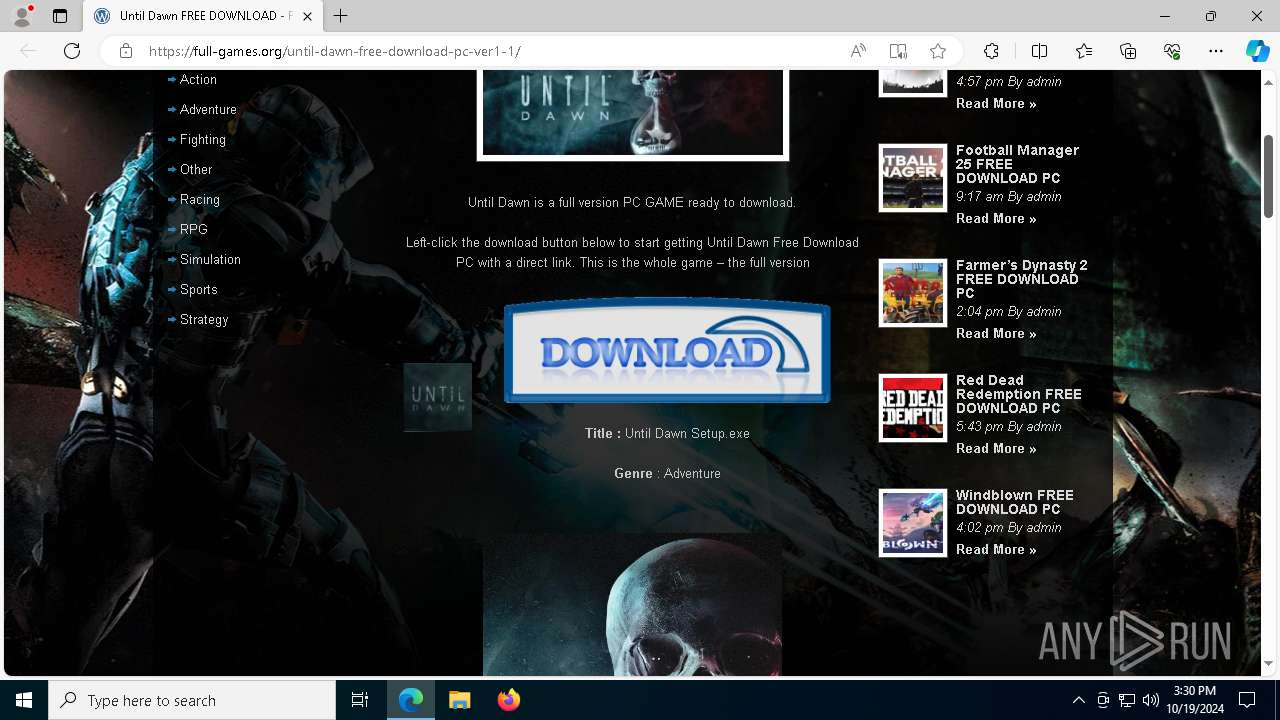Select the Until Dawn FREE DOWNLOAD tab
Screen dimensions: 1280x720
pyautogui.click(x=203, y=16)
